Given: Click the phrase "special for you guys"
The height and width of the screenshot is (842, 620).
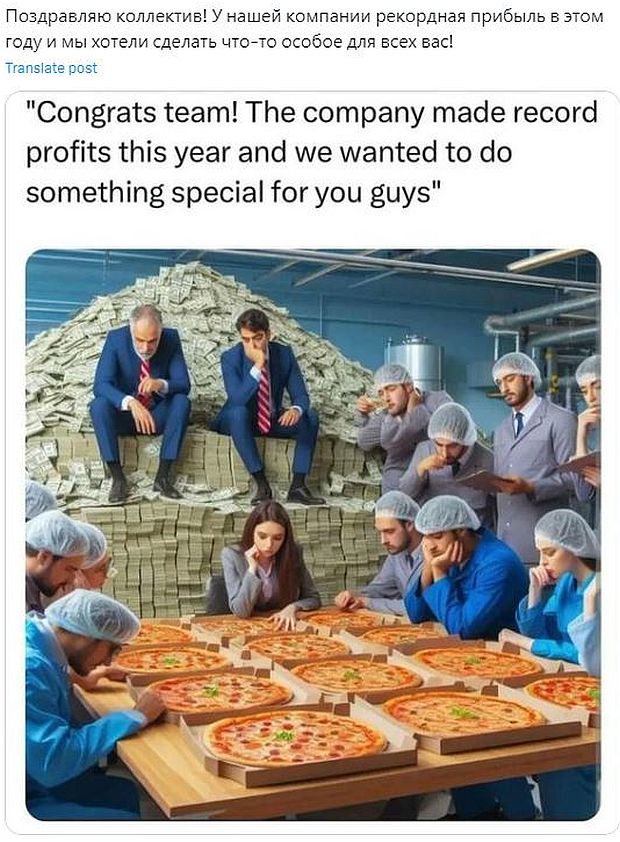Looking at the screenshot, I should click(301, 193).
